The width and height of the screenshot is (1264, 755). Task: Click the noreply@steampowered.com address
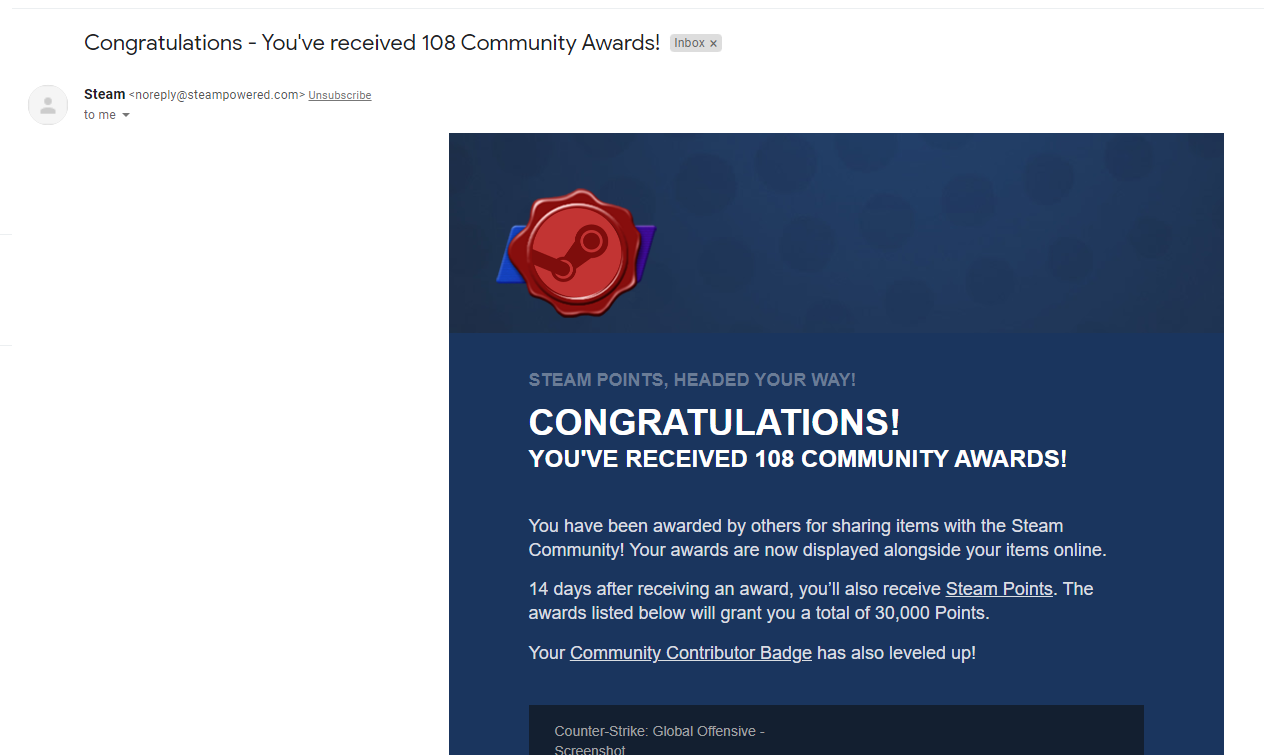[x=217, y=95]
